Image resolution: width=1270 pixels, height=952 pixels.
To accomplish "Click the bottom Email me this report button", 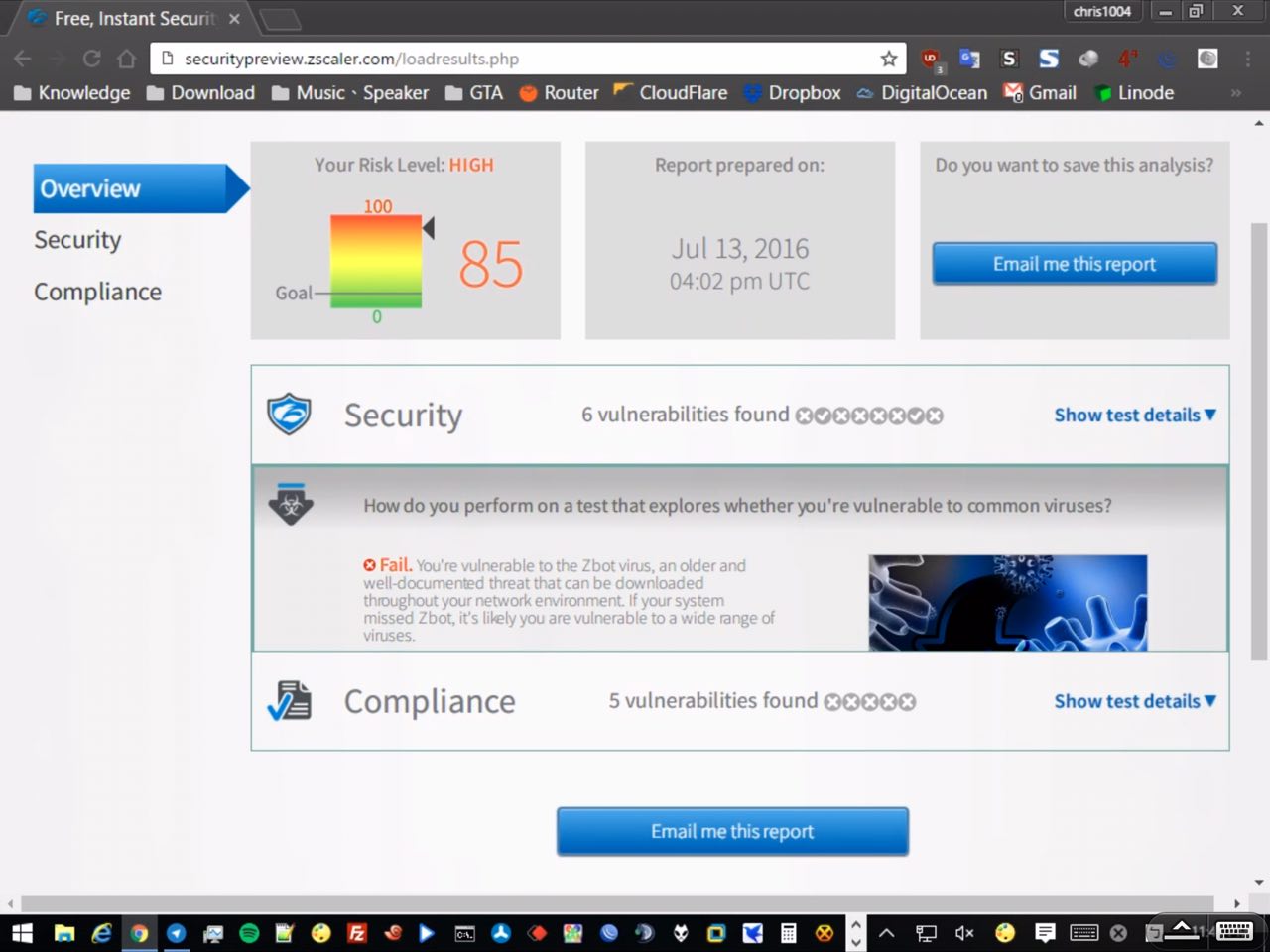I will (x=732, y=831).
